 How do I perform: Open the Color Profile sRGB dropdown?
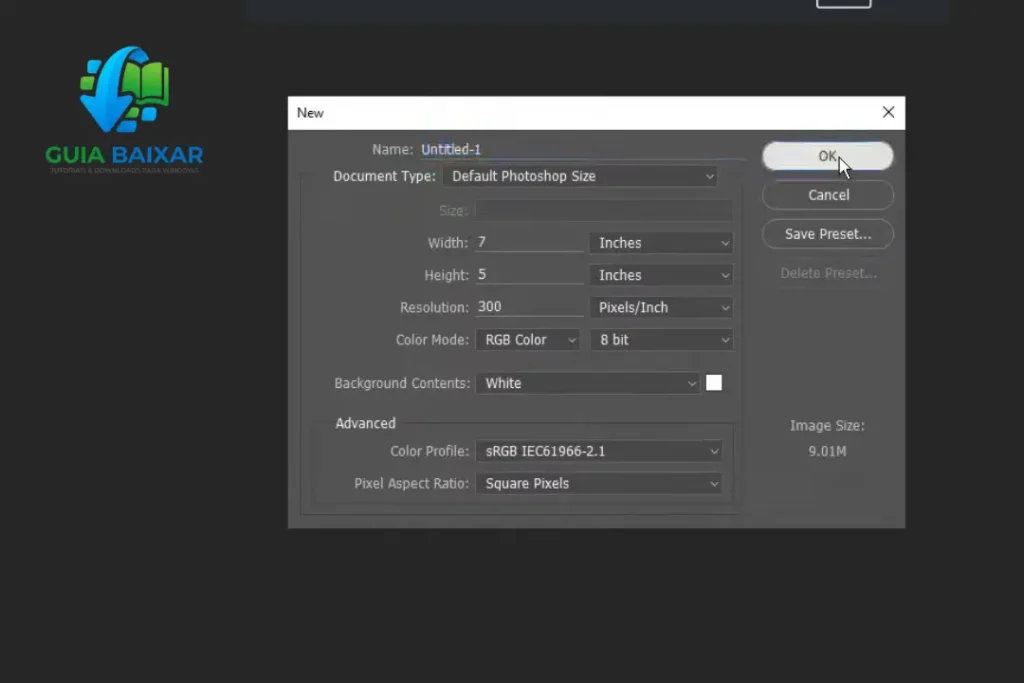(x=599, y=451)
